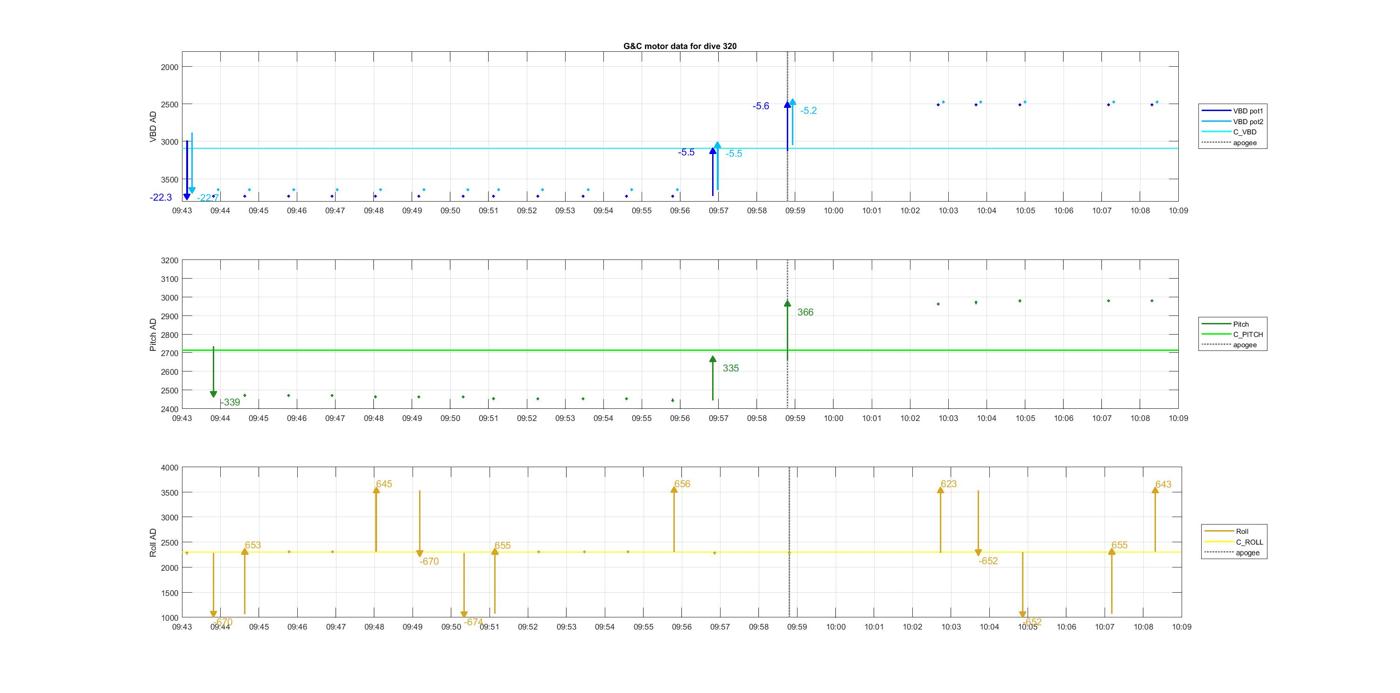Click the '-22.3' VBD annotation
This screenshot has height=693, width=1400.
tap(161, 198)
